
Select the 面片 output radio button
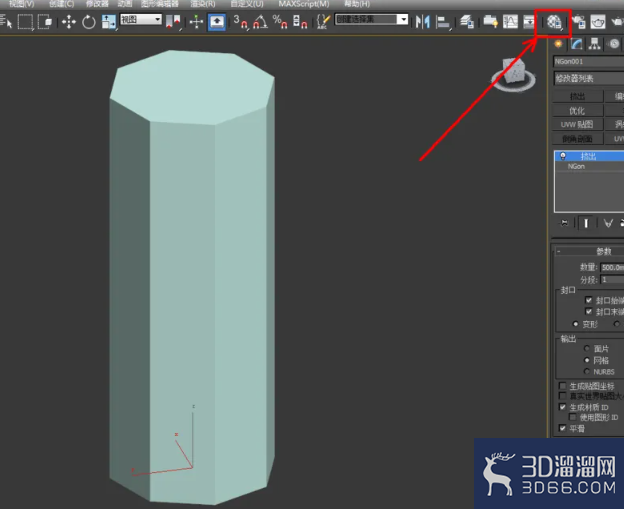coord(587,349)
